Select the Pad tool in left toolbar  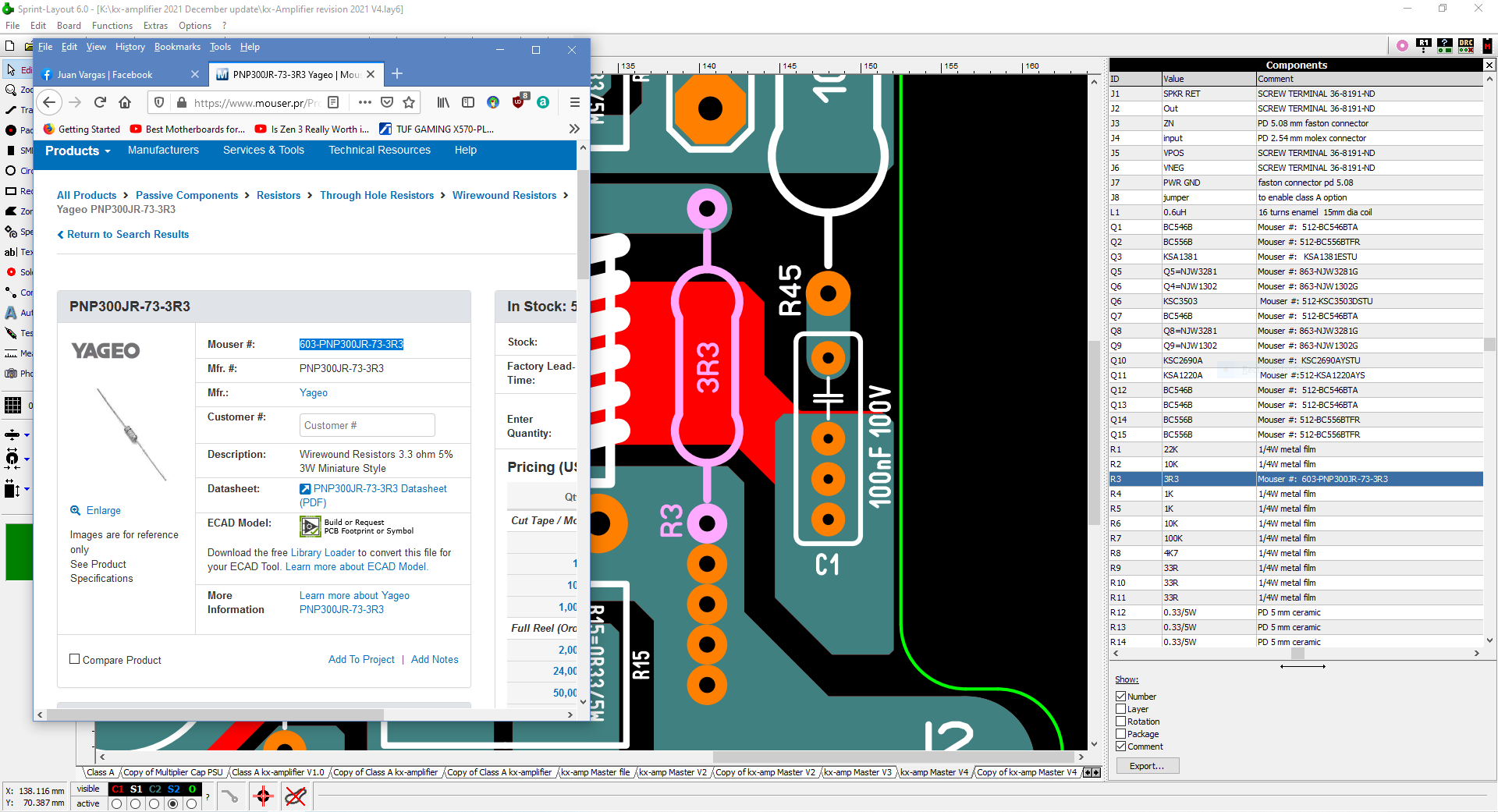(17, 130)
